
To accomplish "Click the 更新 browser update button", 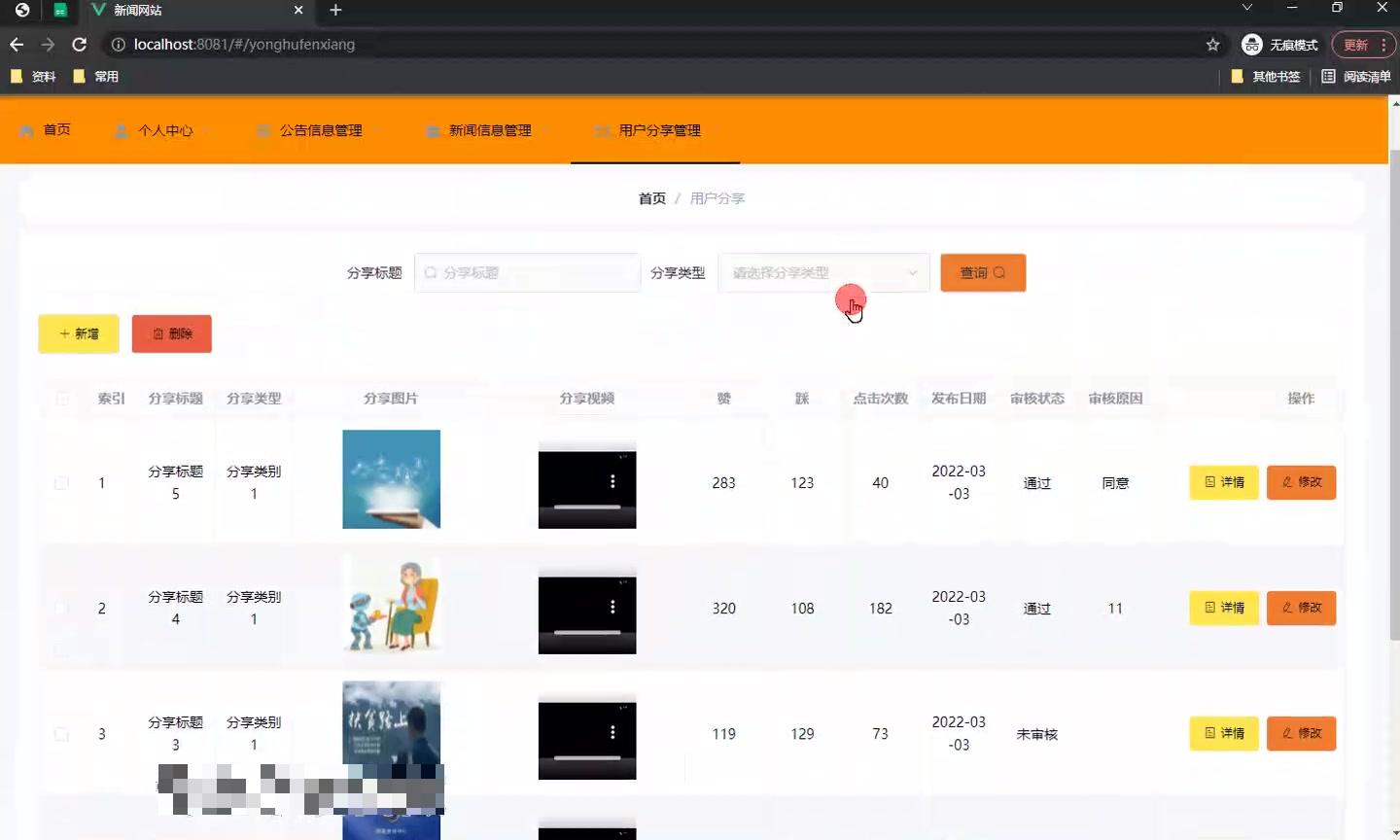I will tap(1363, 45).
